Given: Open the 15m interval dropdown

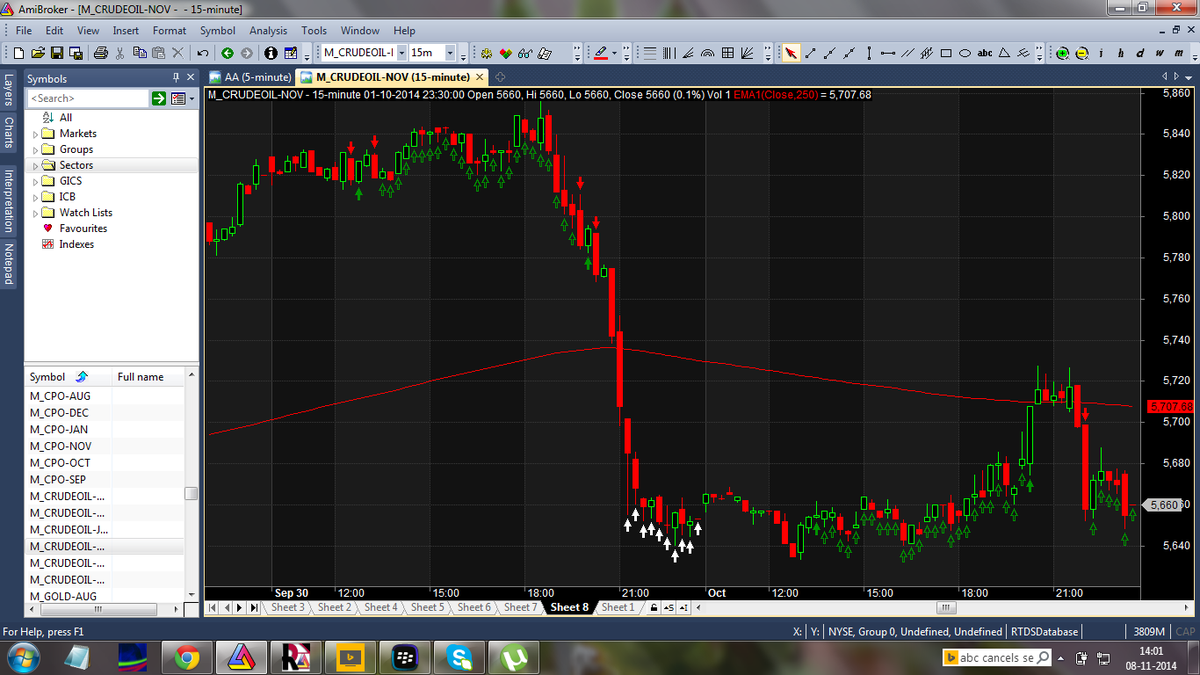Looking at the screenshot, I should 450,52.
